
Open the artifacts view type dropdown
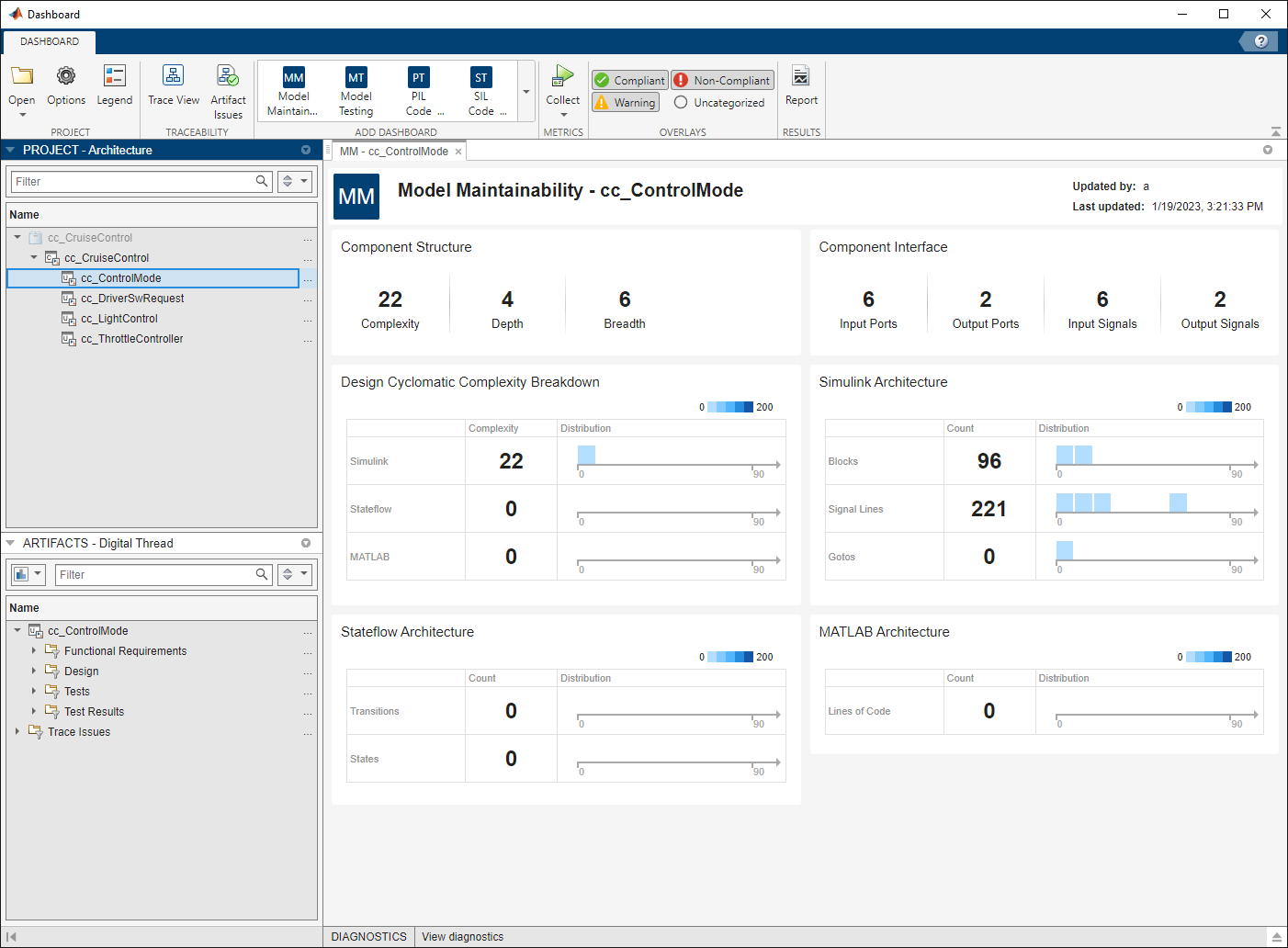pyautogui.click(x=28, y=574)
